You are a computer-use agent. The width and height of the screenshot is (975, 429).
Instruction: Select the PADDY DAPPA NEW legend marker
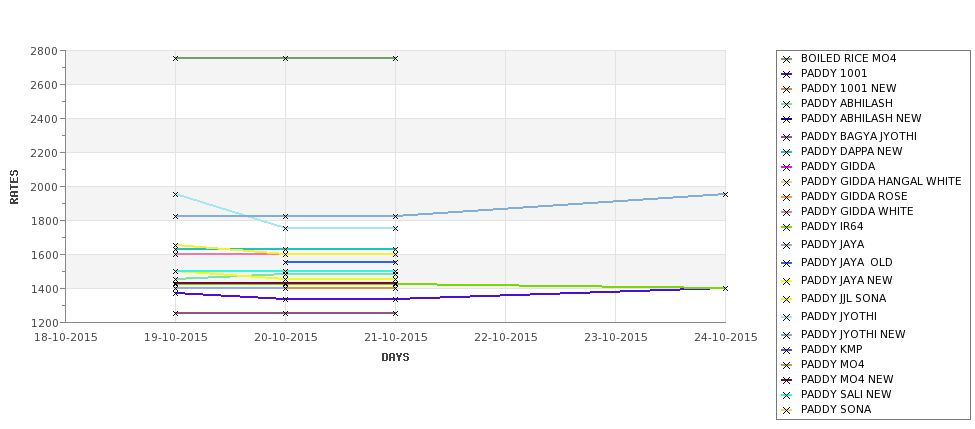[787, 152]
